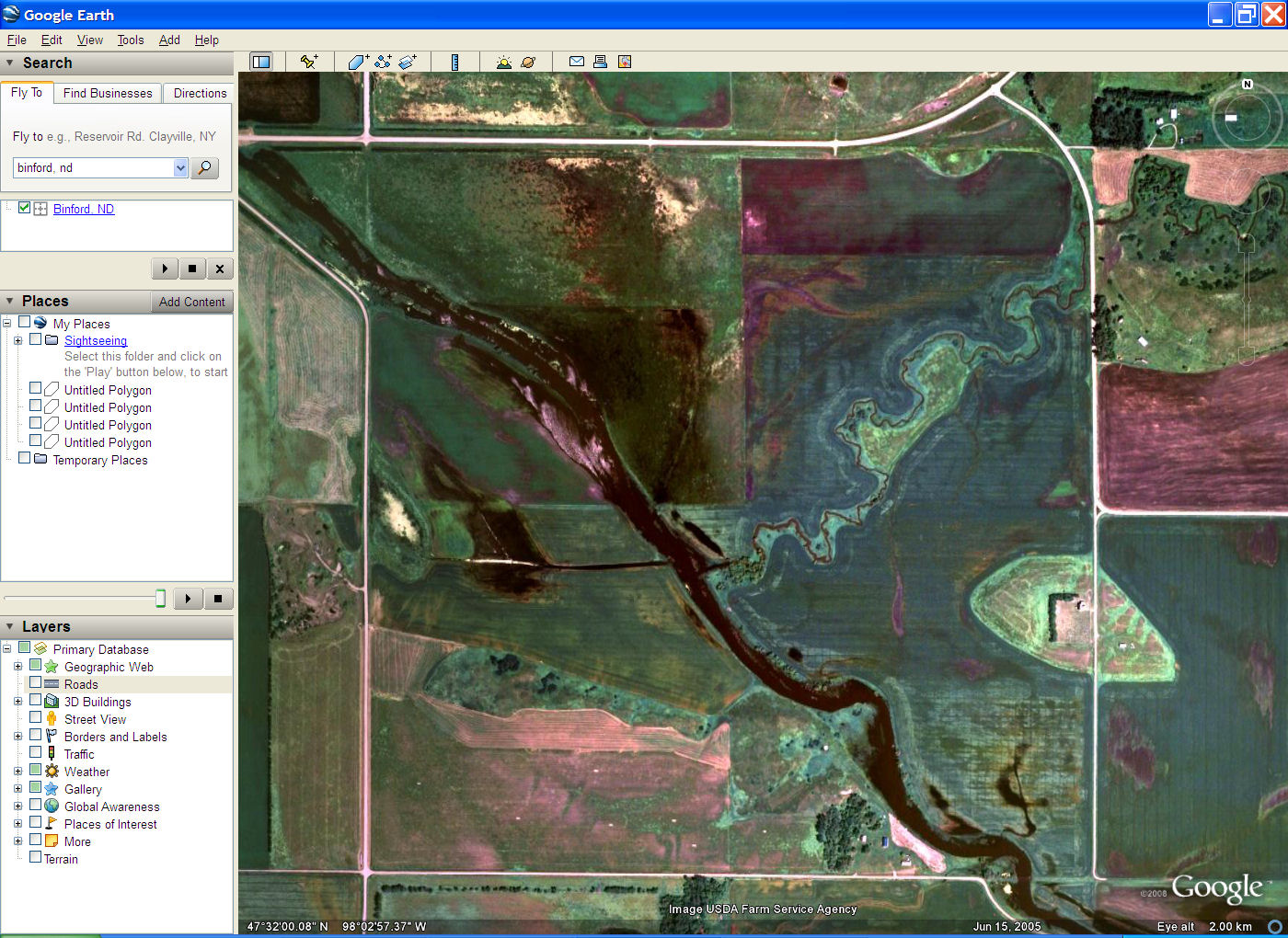Click the 3D Buildings layer icon
This screenshot has width=1288, height=938.
52,702
